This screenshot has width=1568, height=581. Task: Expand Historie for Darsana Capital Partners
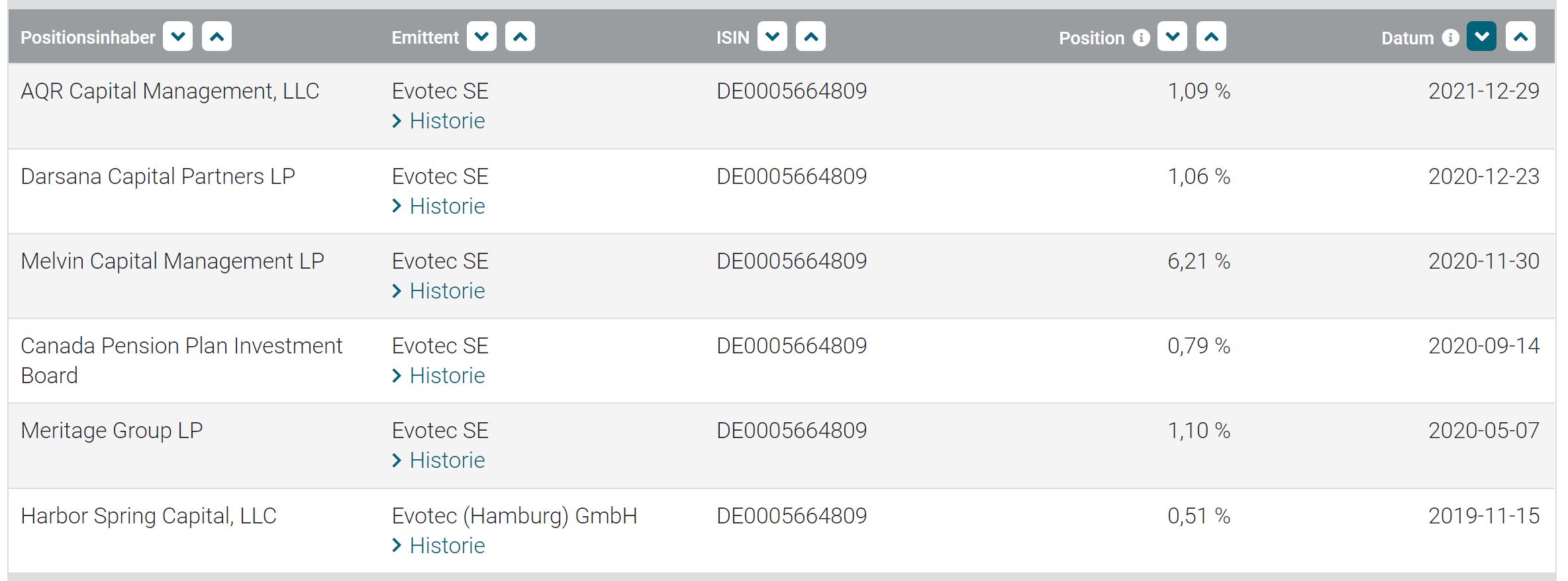pos(447,206)
